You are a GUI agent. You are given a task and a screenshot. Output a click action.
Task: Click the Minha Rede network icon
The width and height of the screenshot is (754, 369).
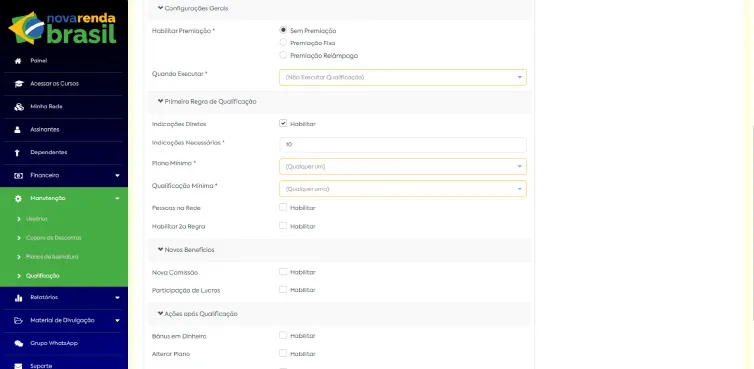click(18, 107)
